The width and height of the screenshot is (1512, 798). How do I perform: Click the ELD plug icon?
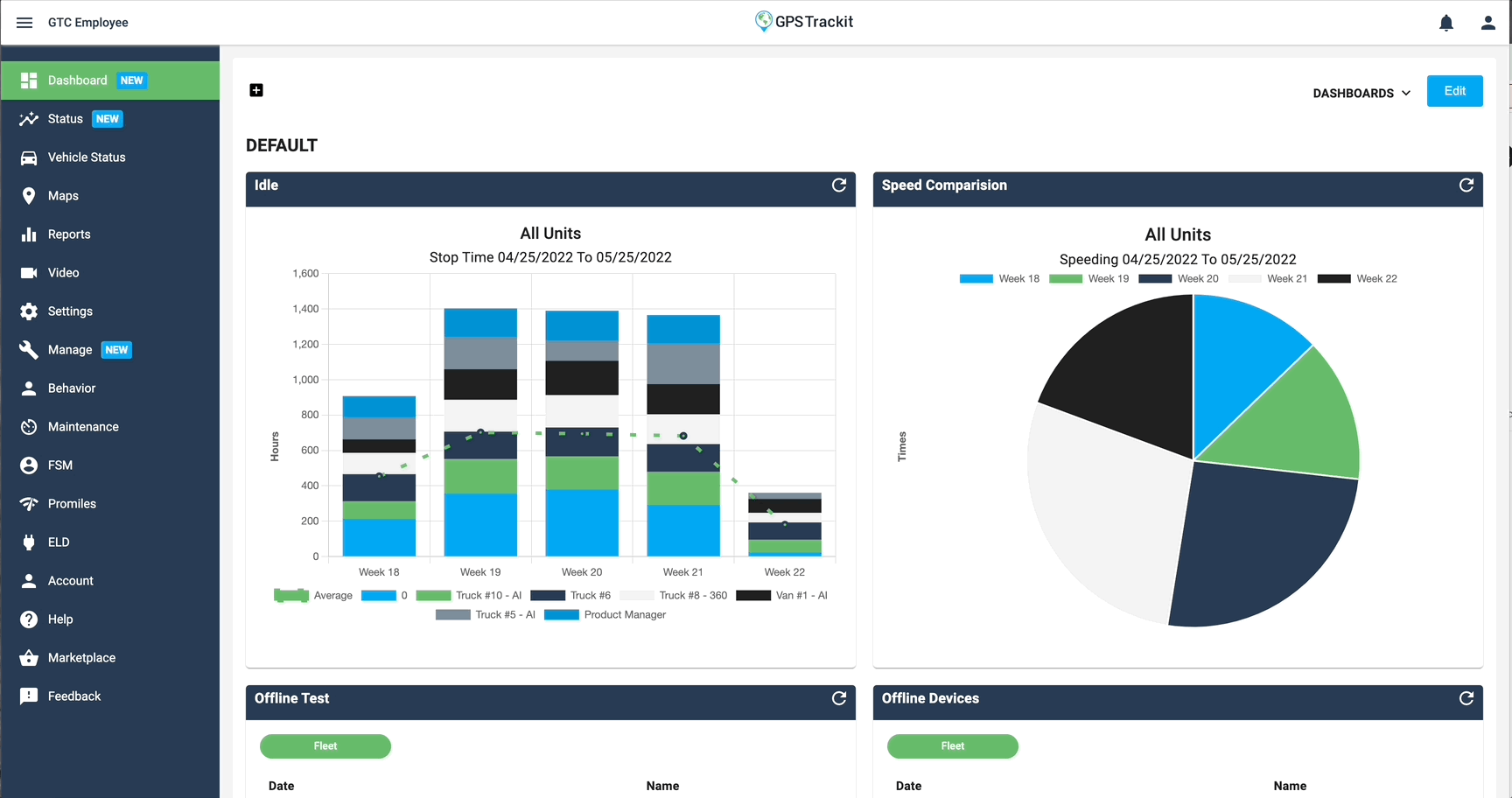[29, 542]
